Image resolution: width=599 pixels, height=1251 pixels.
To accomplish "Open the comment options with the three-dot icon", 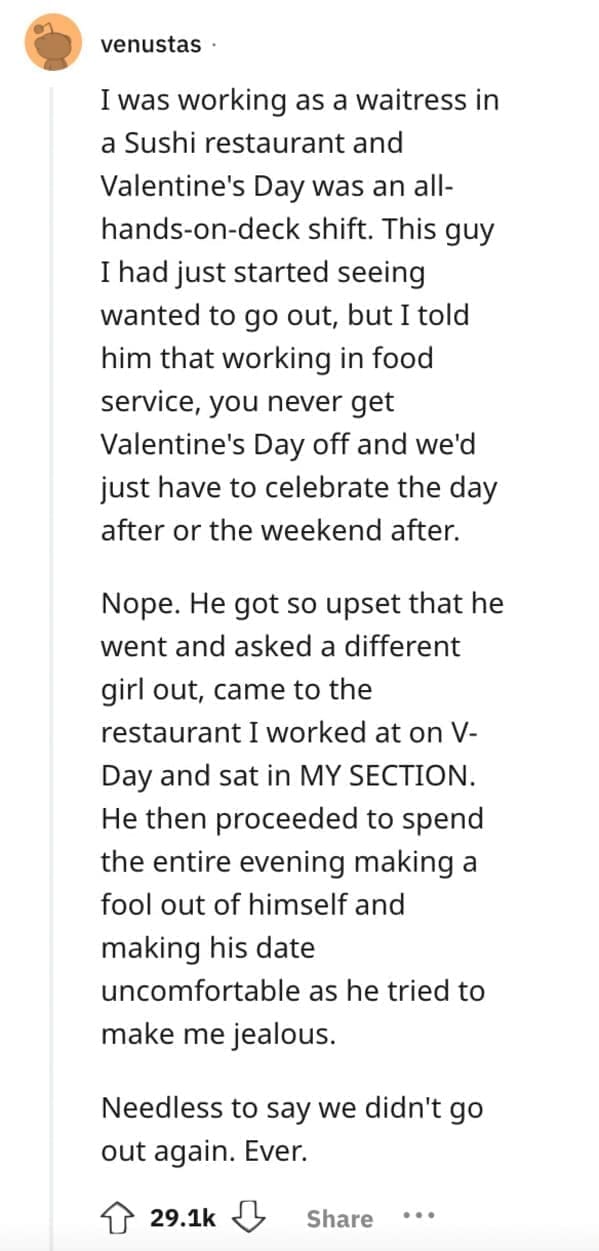I will (418, 1218).
